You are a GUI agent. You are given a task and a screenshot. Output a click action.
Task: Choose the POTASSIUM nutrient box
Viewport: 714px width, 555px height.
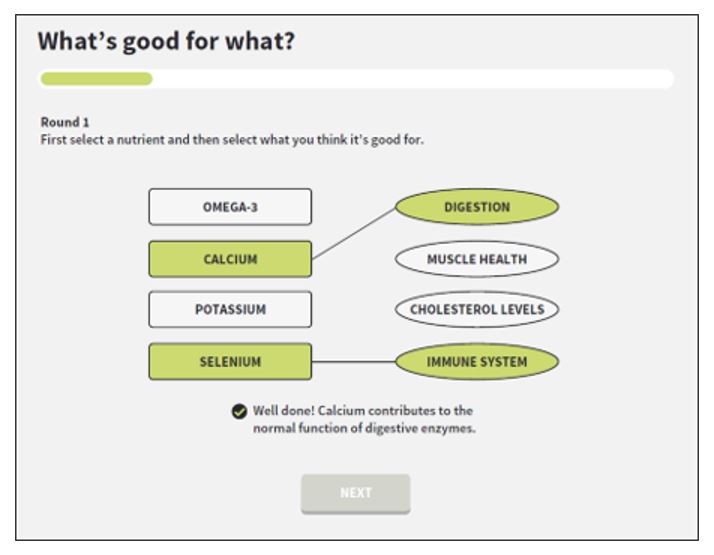(230, 309)
